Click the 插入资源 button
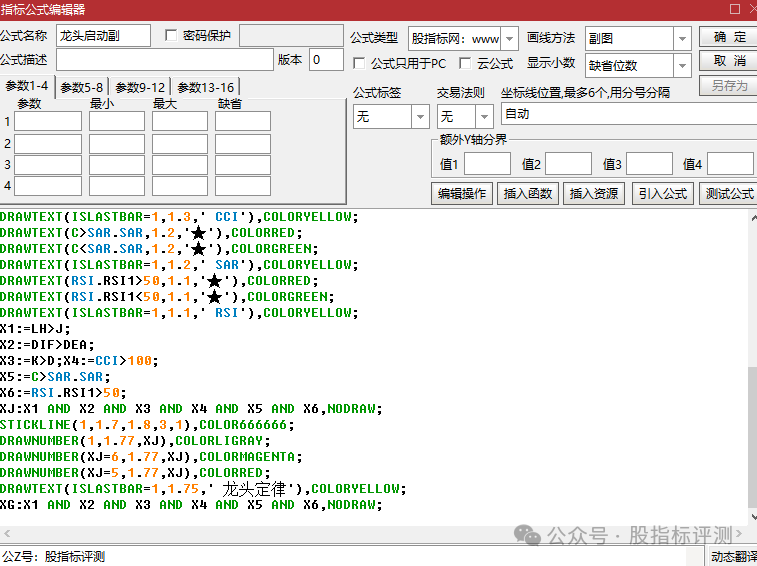The width and height of the screenshot is (757, 566). point(594,194)
